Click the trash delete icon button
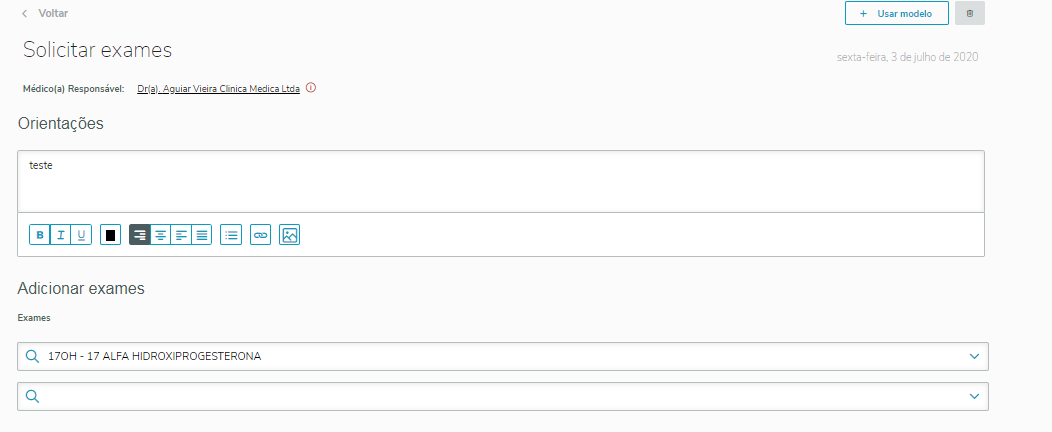 [969, 14]
